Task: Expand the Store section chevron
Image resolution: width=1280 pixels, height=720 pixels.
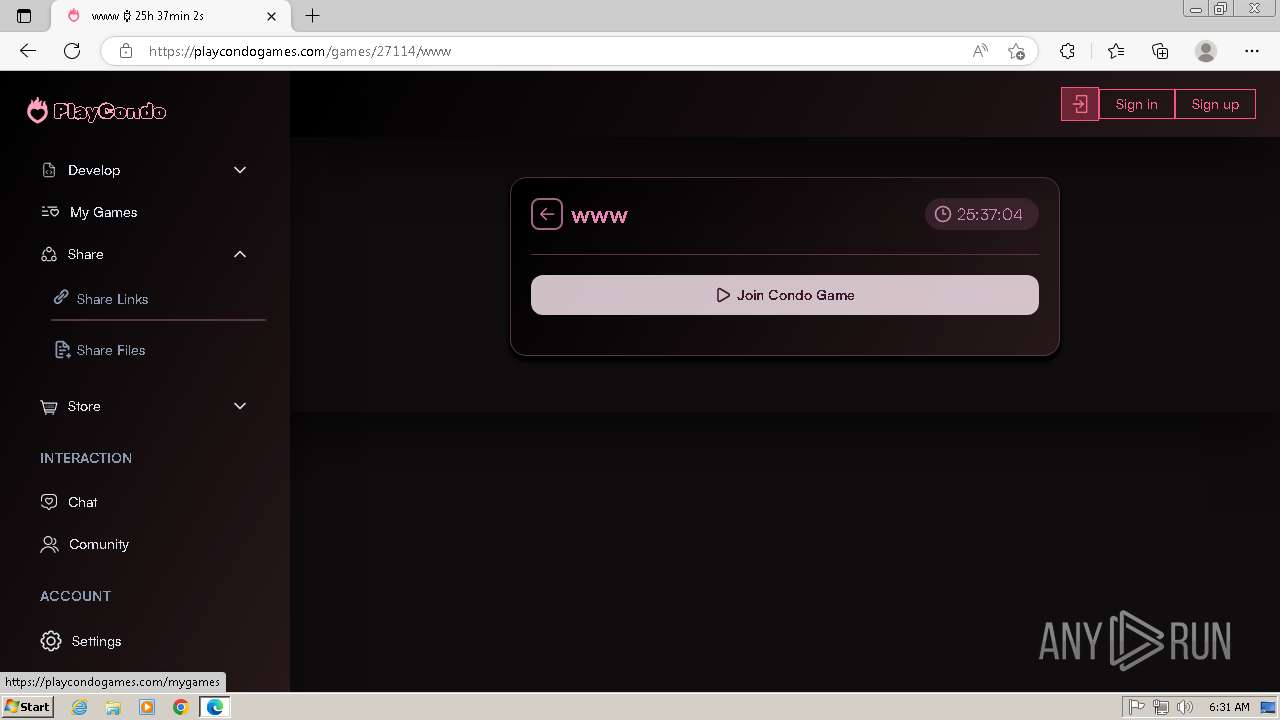Action: (x=240, y=406)
